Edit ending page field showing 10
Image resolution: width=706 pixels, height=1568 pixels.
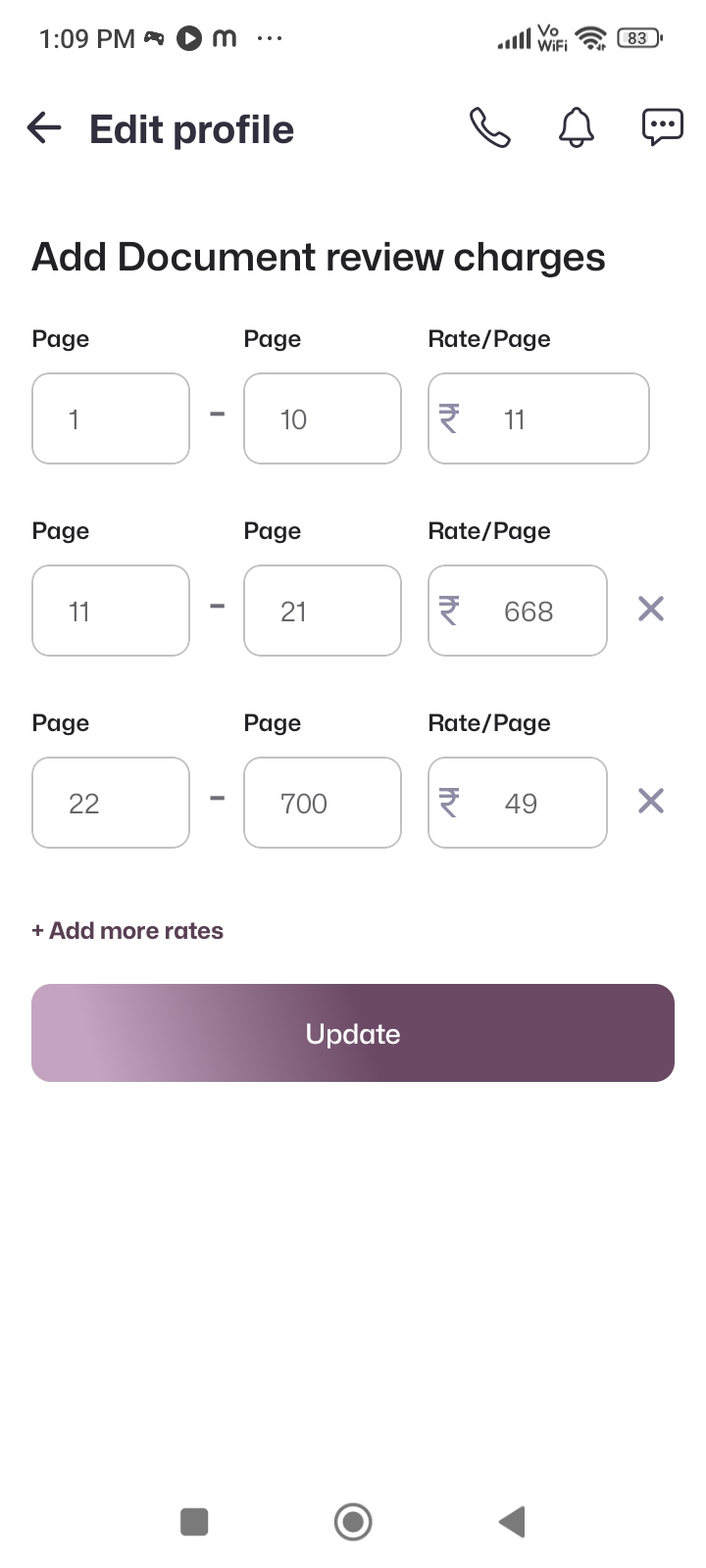coord(322,418)
